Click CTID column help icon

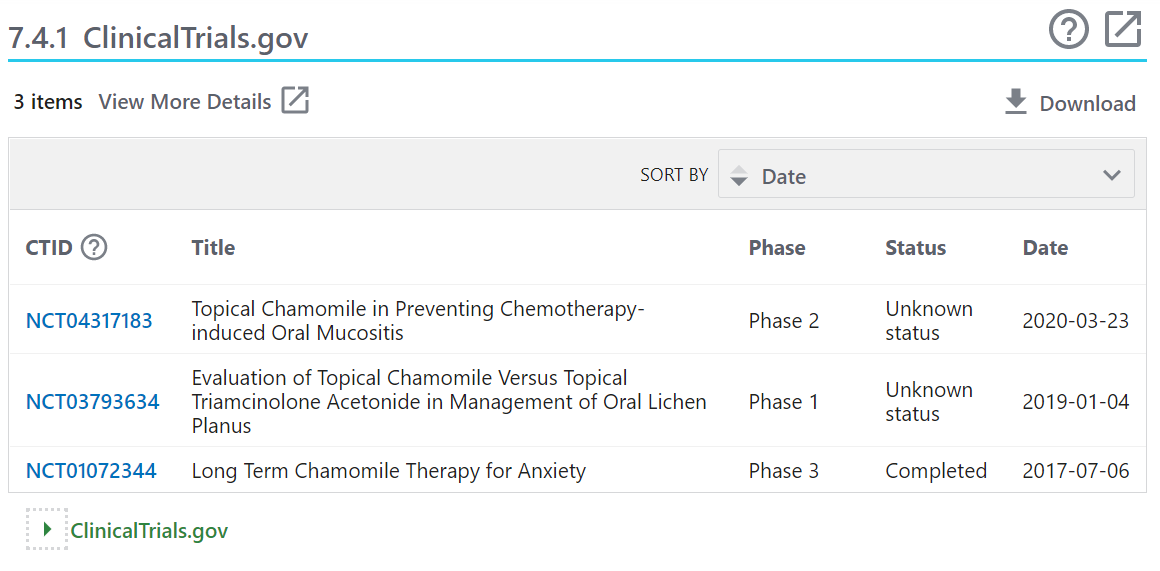click(x=94, y=247)
